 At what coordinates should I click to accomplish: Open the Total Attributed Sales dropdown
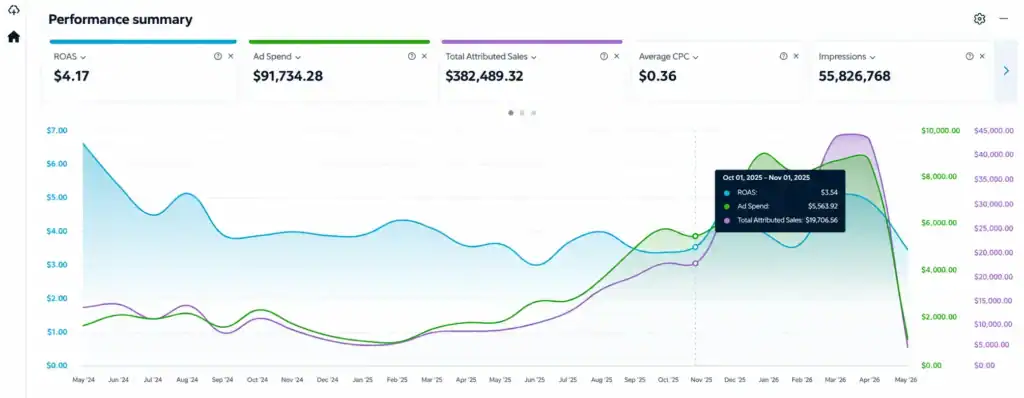(x=491, y=57)
